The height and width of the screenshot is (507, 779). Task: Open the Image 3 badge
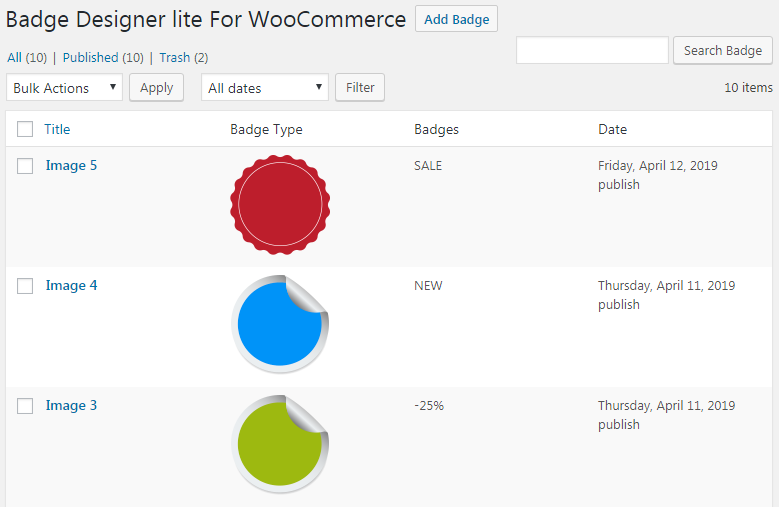tap(72, 405)
